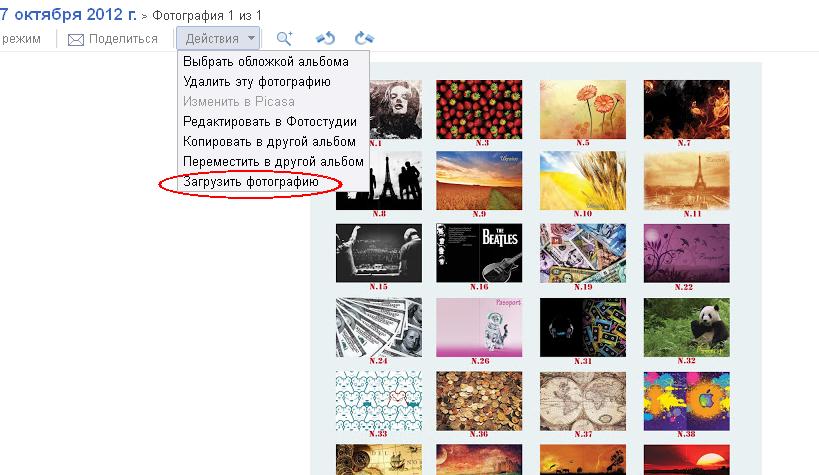Click the zoom magnifier icon
819x475 pixels.
tap(284, 38)
